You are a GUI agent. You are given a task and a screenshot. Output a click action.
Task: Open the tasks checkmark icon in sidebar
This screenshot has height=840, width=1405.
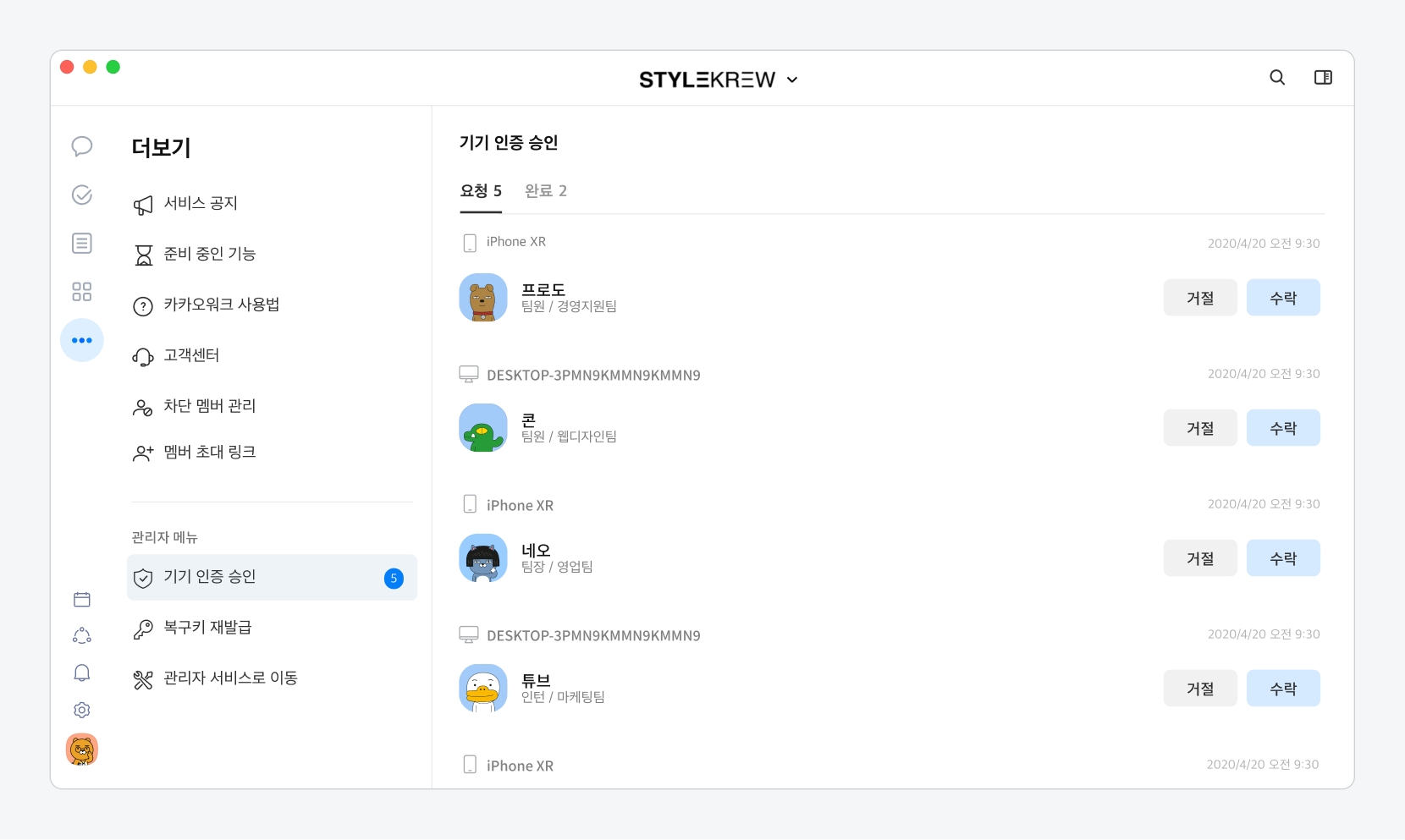82,195
